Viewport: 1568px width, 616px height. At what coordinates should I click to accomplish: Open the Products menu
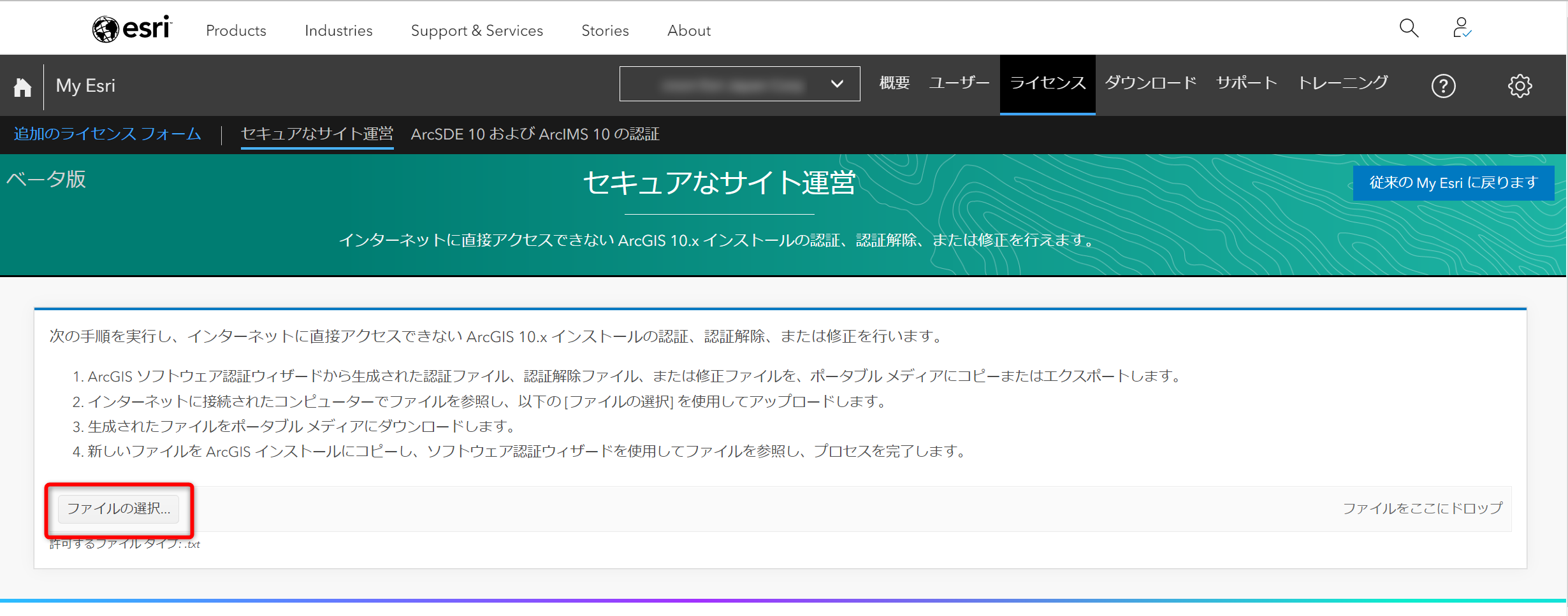236,31
